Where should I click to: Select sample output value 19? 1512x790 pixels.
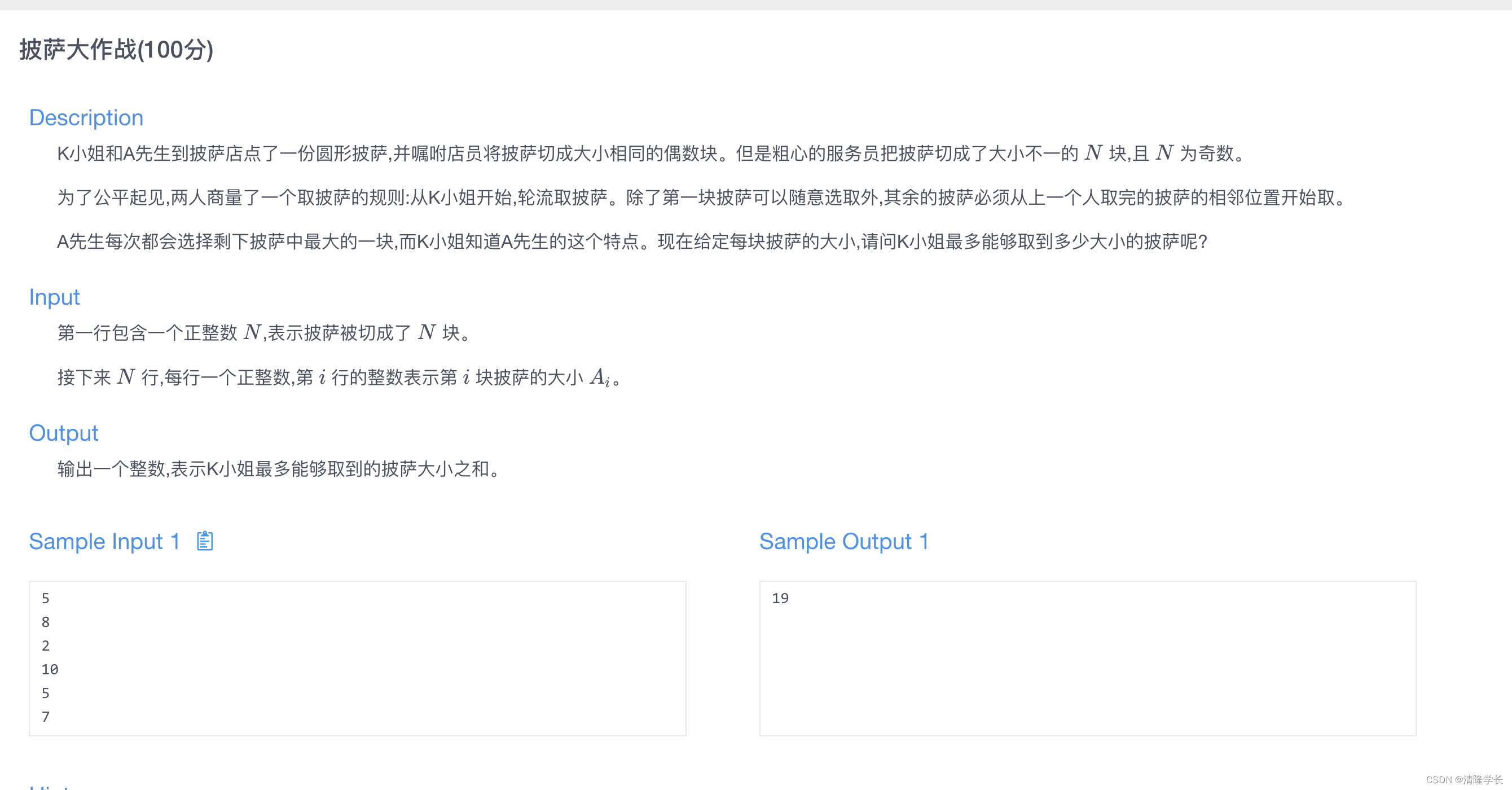[780, 598]
